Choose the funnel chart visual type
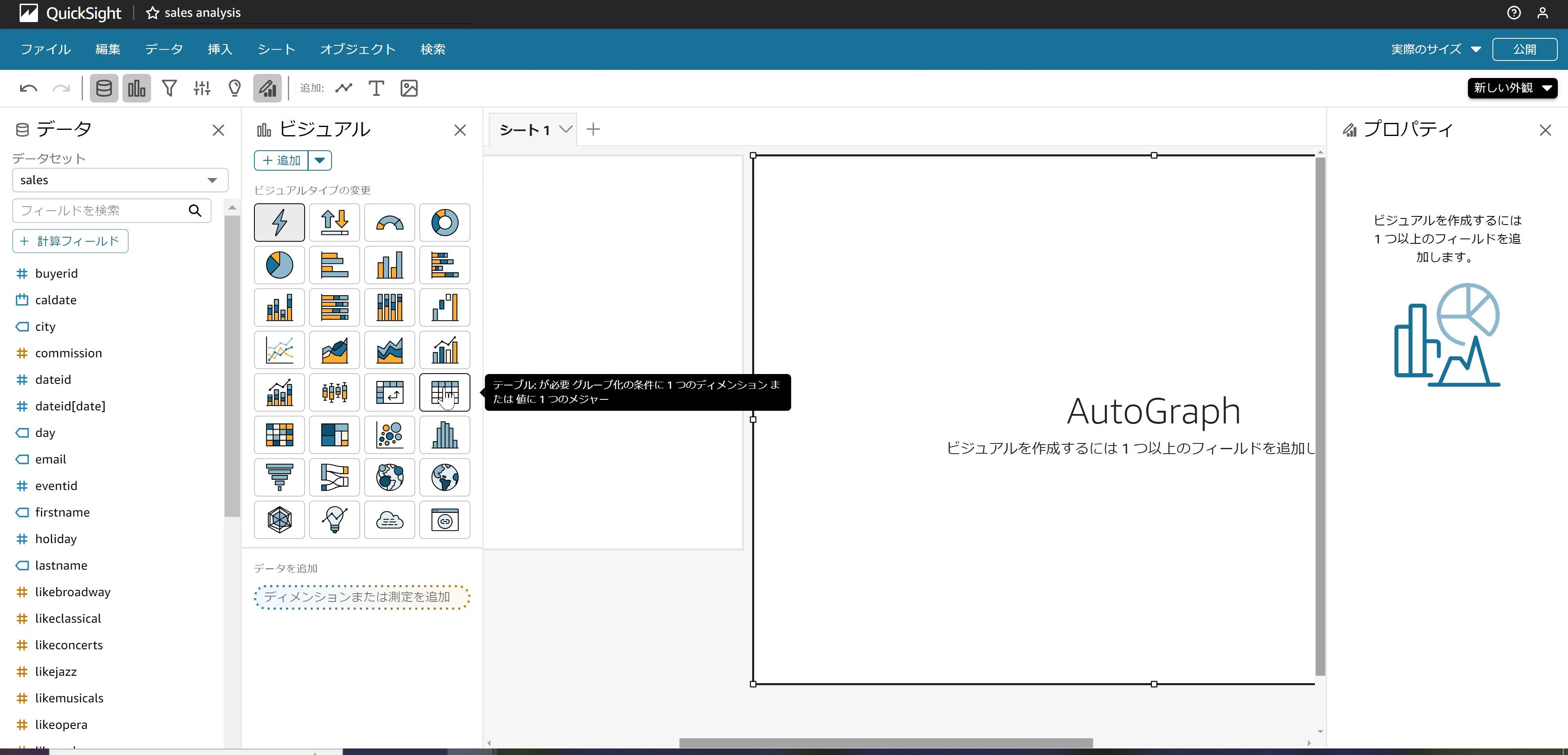Viewport: 1568px width, 755px height. (x=279, y=477)
